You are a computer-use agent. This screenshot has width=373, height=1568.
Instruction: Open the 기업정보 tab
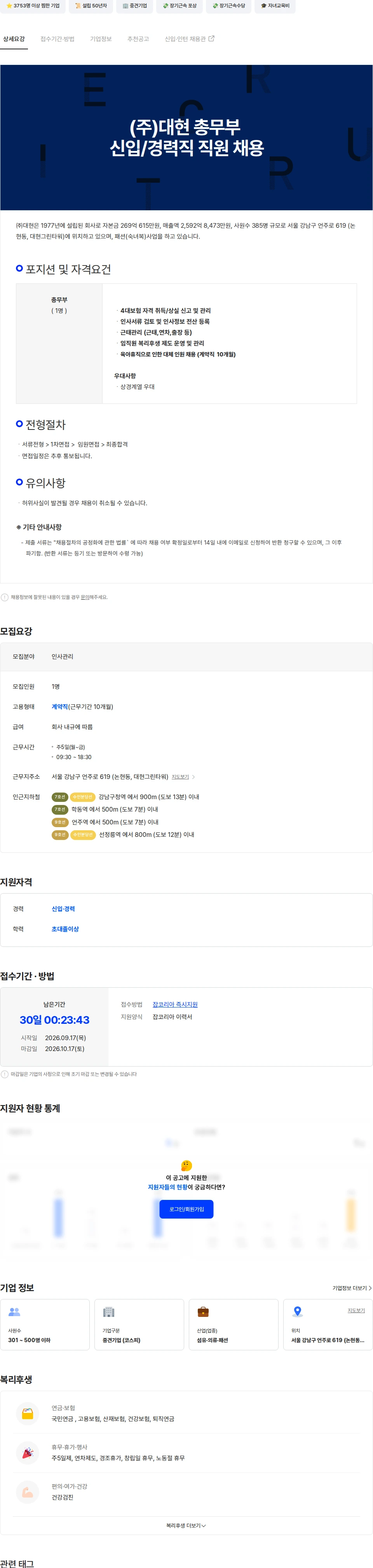(101, 39)
